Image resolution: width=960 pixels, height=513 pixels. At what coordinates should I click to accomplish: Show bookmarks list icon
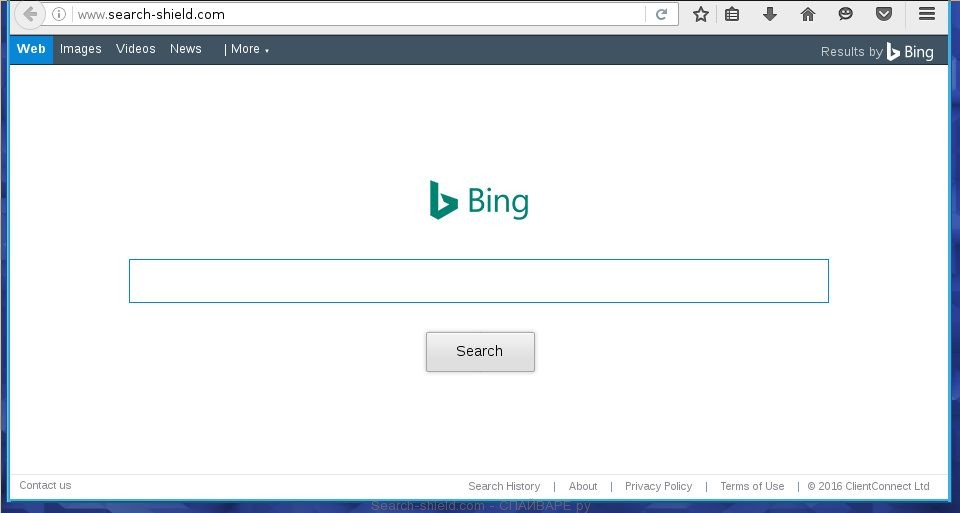732,14
